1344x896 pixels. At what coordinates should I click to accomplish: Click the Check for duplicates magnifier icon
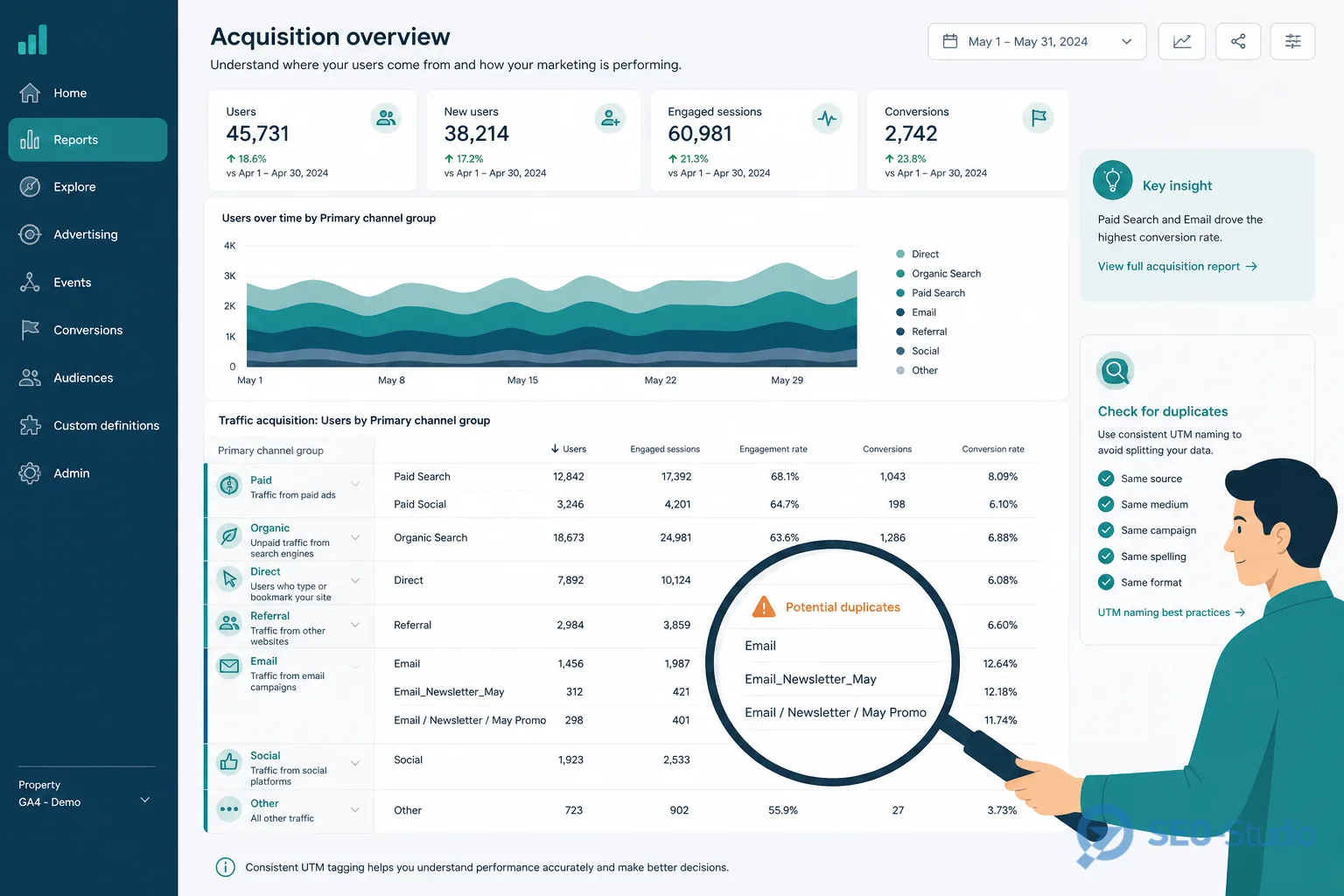pos(1116,371)
